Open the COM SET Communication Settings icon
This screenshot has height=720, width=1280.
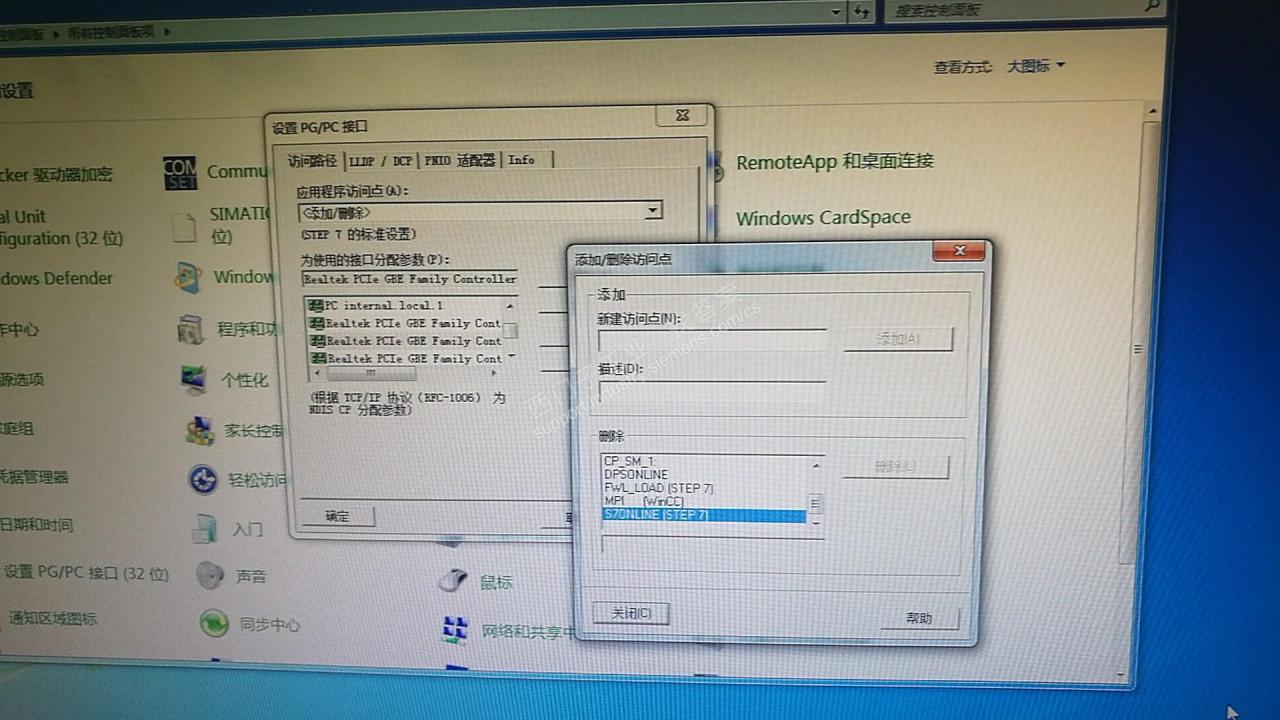(180, 172)
